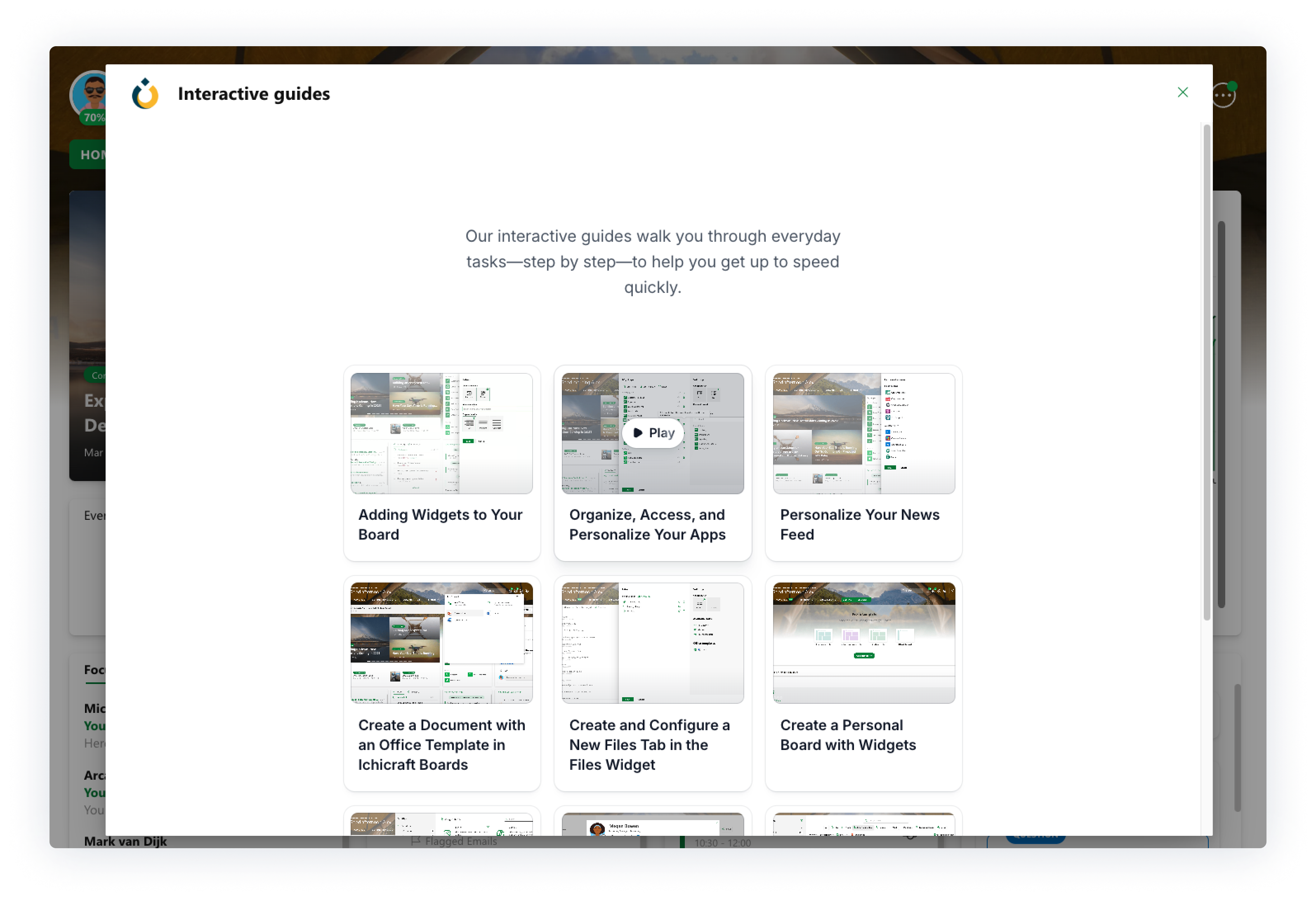This screenshot has width=1316, height=901.
Task: Select 'Create a Personal Board with Widgets' title
Action: [x=848, y=735]
